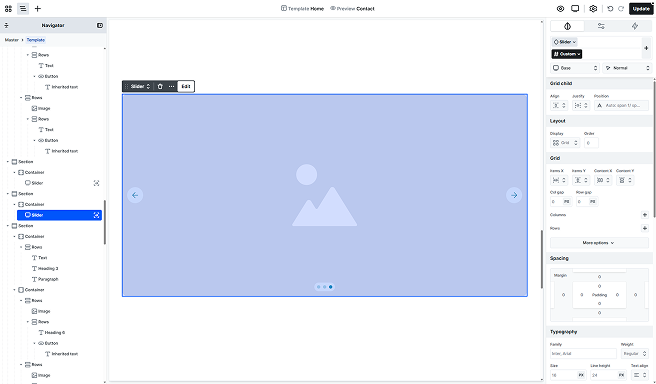Add a grid row with plus
656x384 pixels.
pyautogui.click(x=645, y=228)
